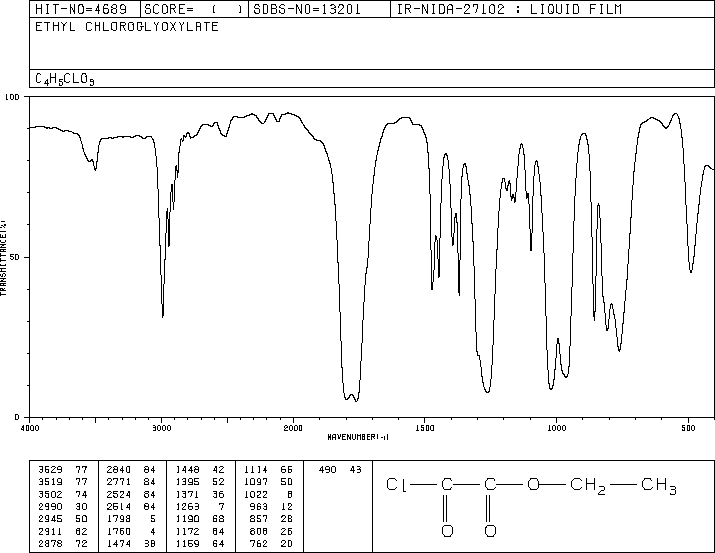Image resolution: width=715 pixels, height=553 pixels.
Task: Click the peak table value '1760'
Action: [x=118, y=532]
